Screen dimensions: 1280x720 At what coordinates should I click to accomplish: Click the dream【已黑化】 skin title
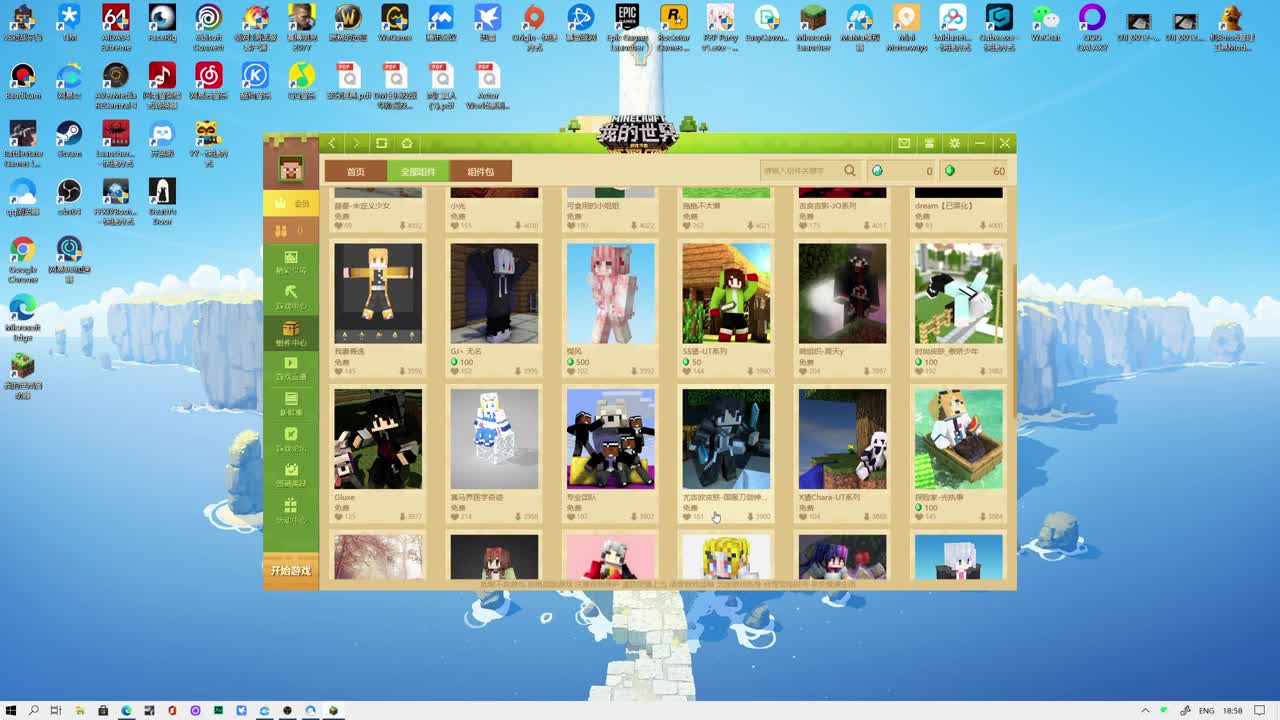click(x=944, y=206)
